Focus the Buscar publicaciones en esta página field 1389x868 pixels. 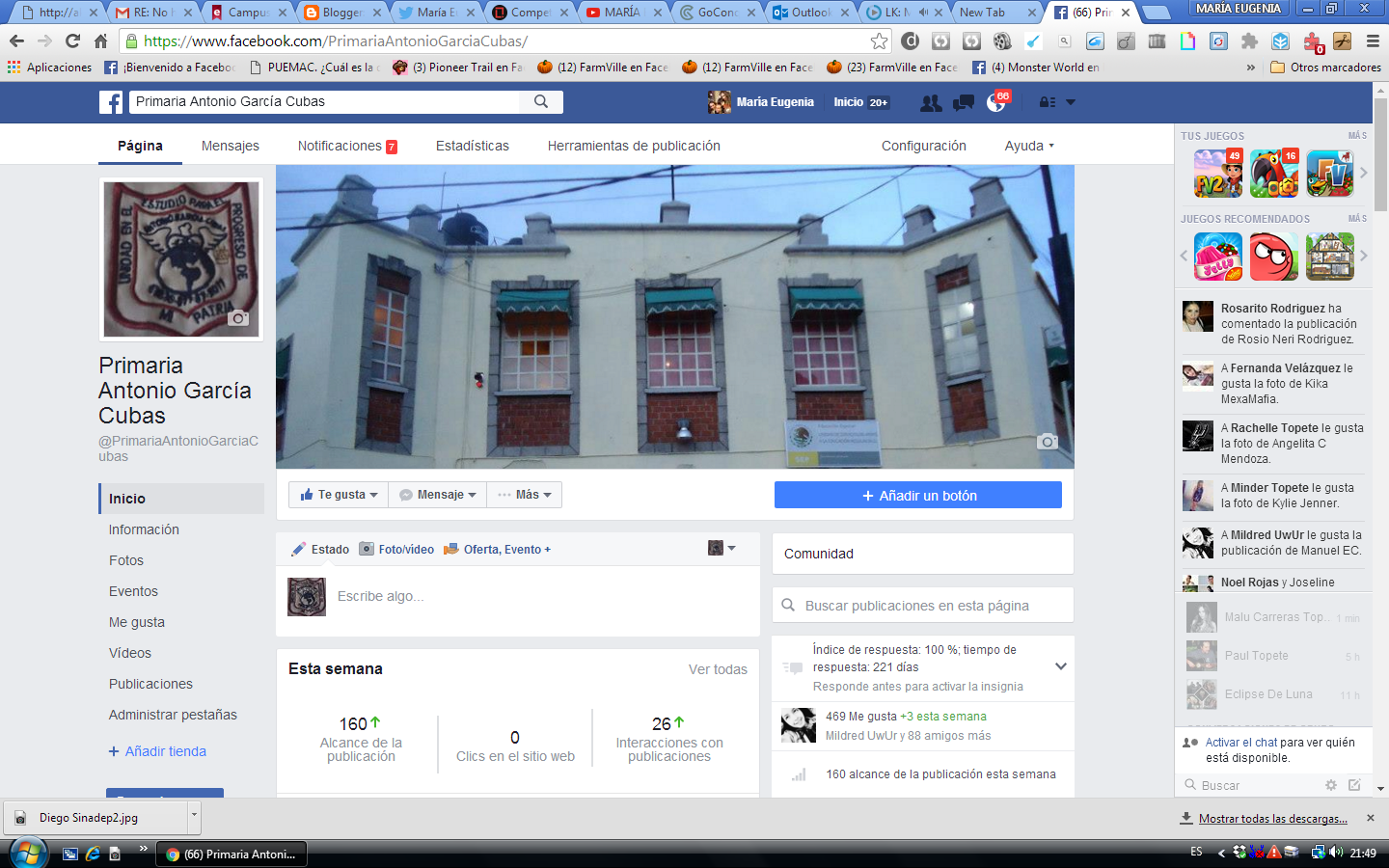click(x=923, y=606)
